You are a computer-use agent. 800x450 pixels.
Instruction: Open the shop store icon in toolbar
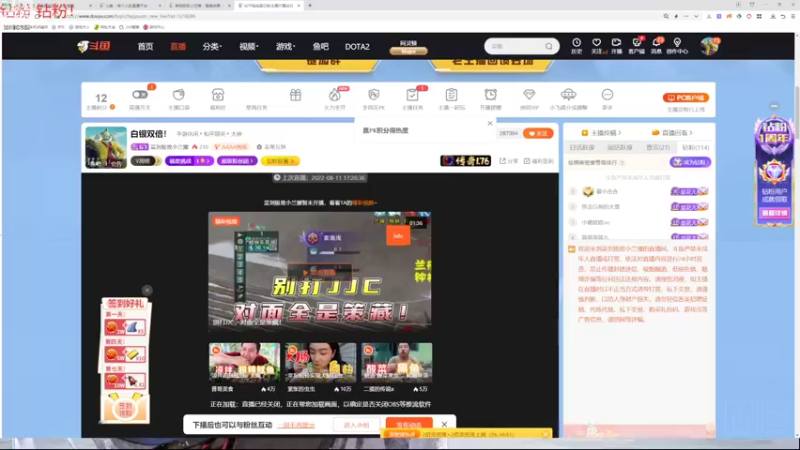click(x=218, y=95)
